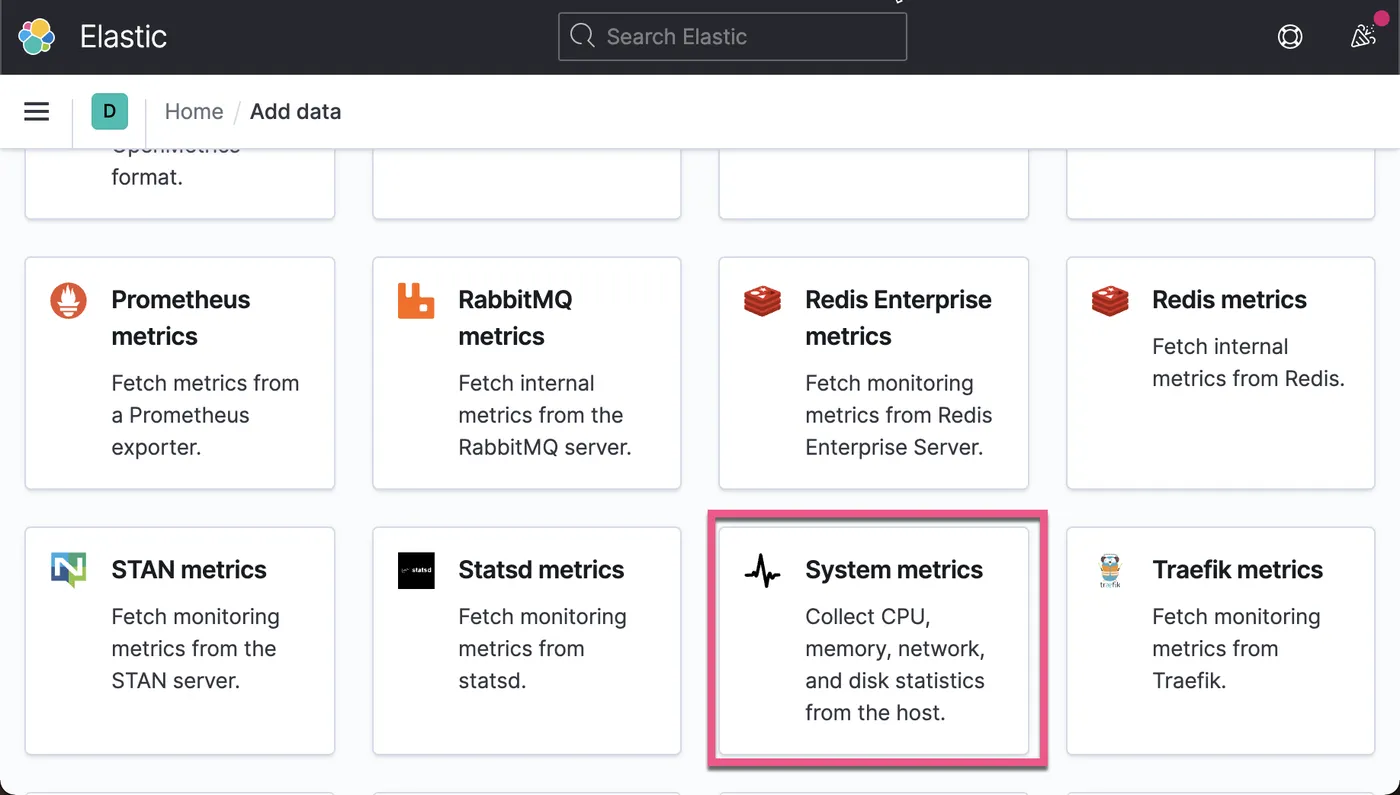This screenshot has height=795, width=1400.
Task: Click "Fetch internal metrics from Redis." text
Action: tap(1248, 363)
